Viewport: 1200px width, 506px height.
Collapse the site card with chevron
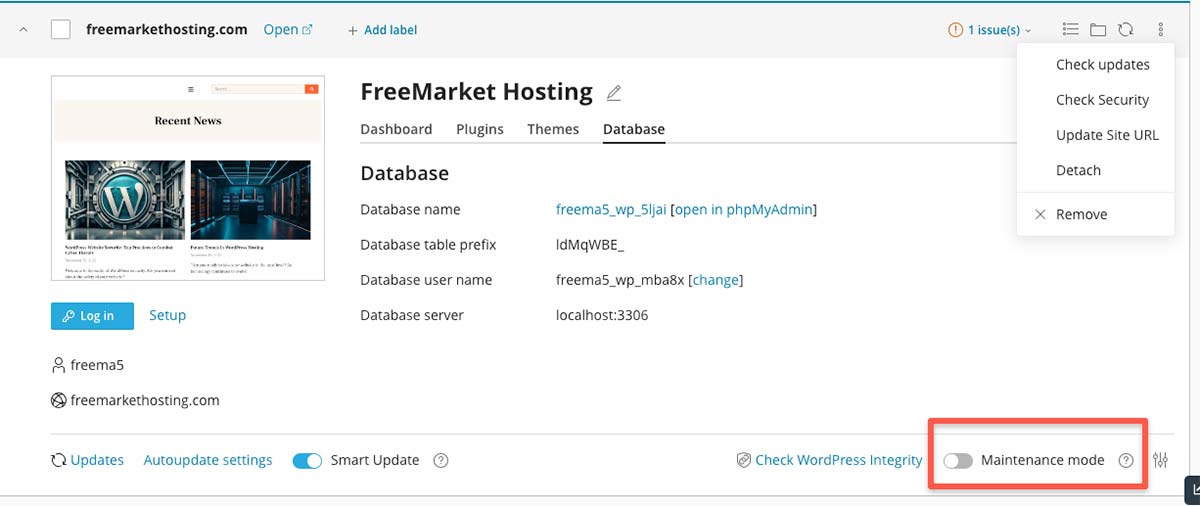coord(22,29)
